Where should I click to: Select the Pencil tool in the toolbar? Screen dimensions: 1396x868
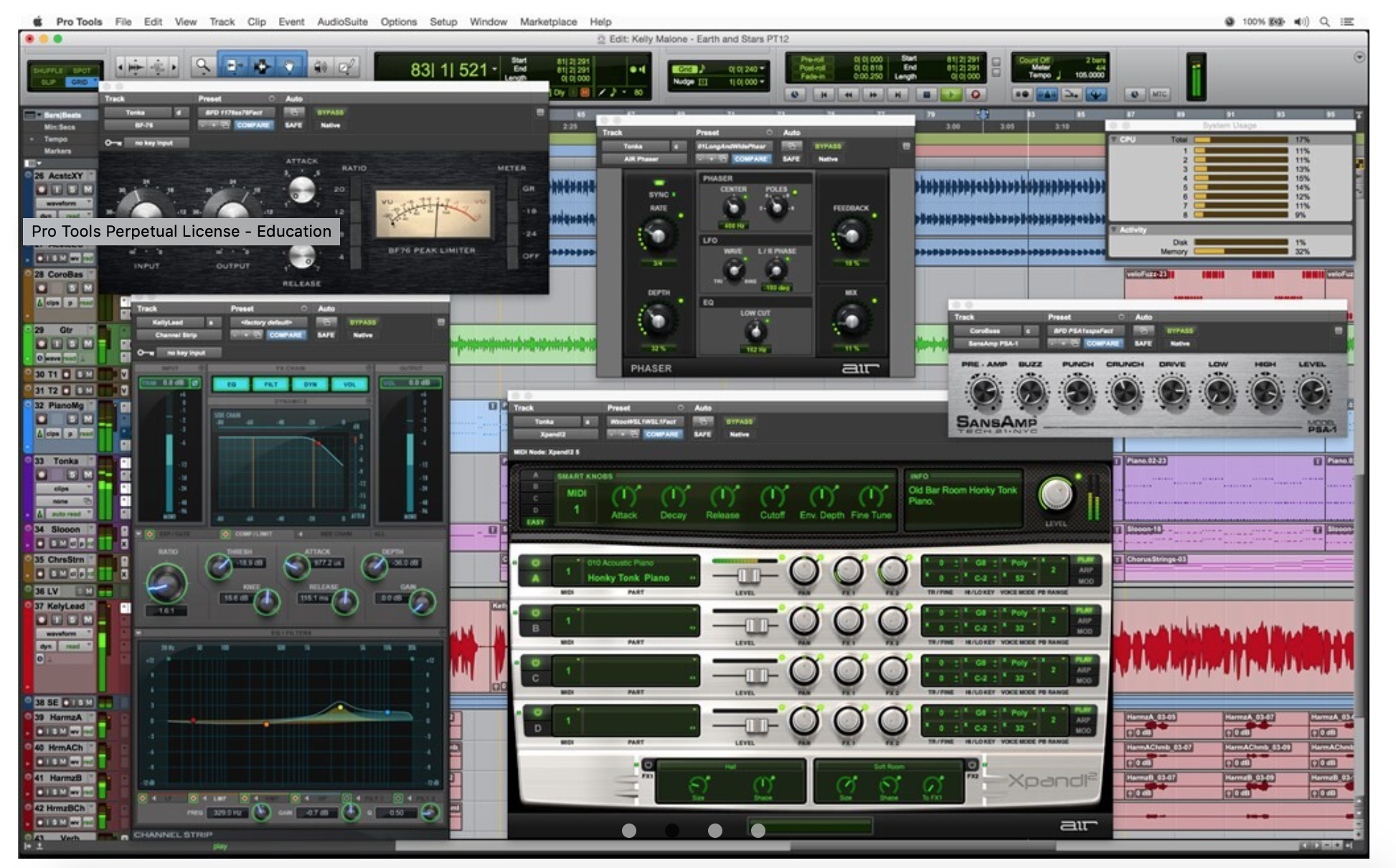point(346,67)
